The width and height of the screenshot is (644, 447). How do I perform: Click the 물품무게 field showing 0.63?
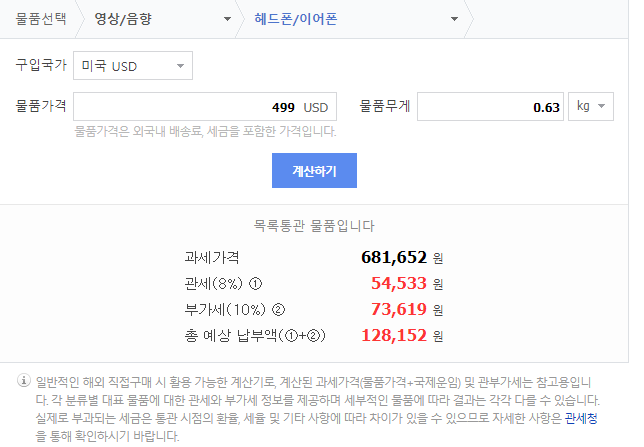(x=490, y=107)
